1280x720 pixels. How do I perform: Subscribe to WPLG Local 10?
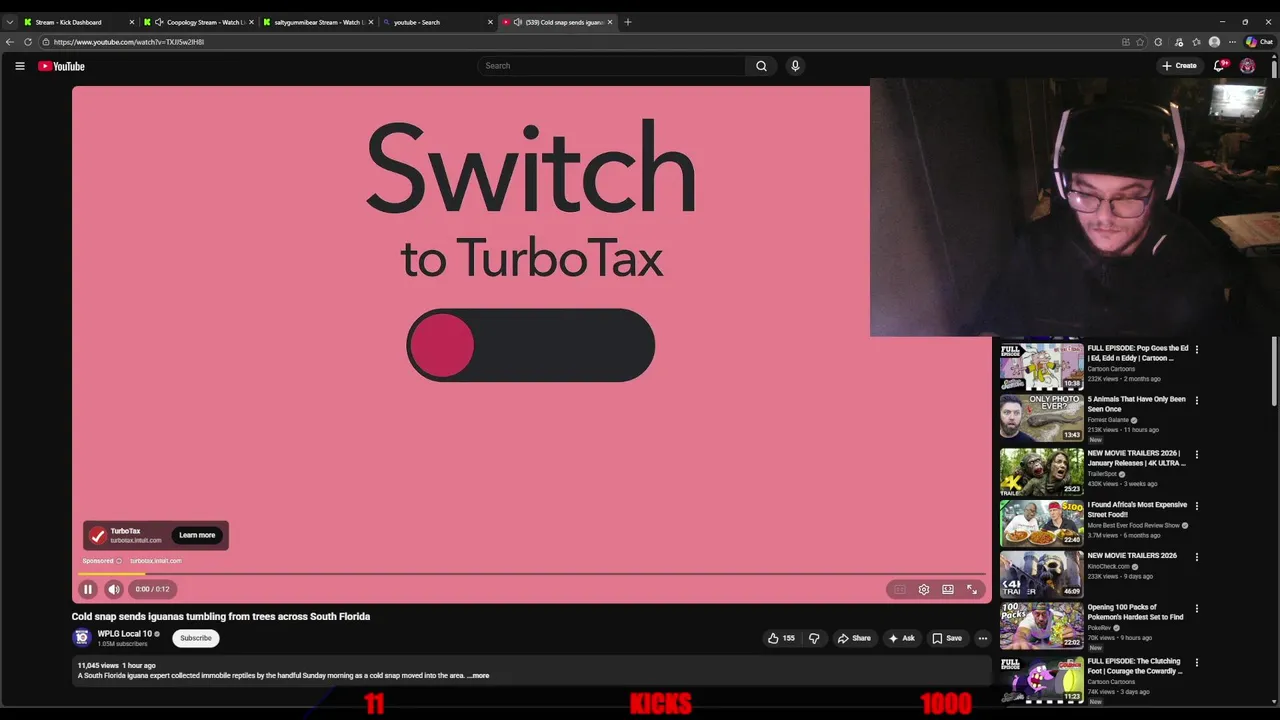(x=196, y=638)
